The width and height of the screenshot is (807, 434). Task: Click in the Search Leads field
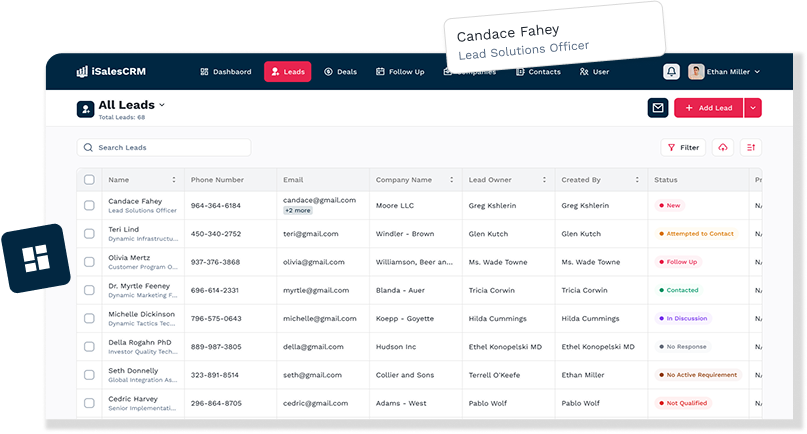click(164, 147)
